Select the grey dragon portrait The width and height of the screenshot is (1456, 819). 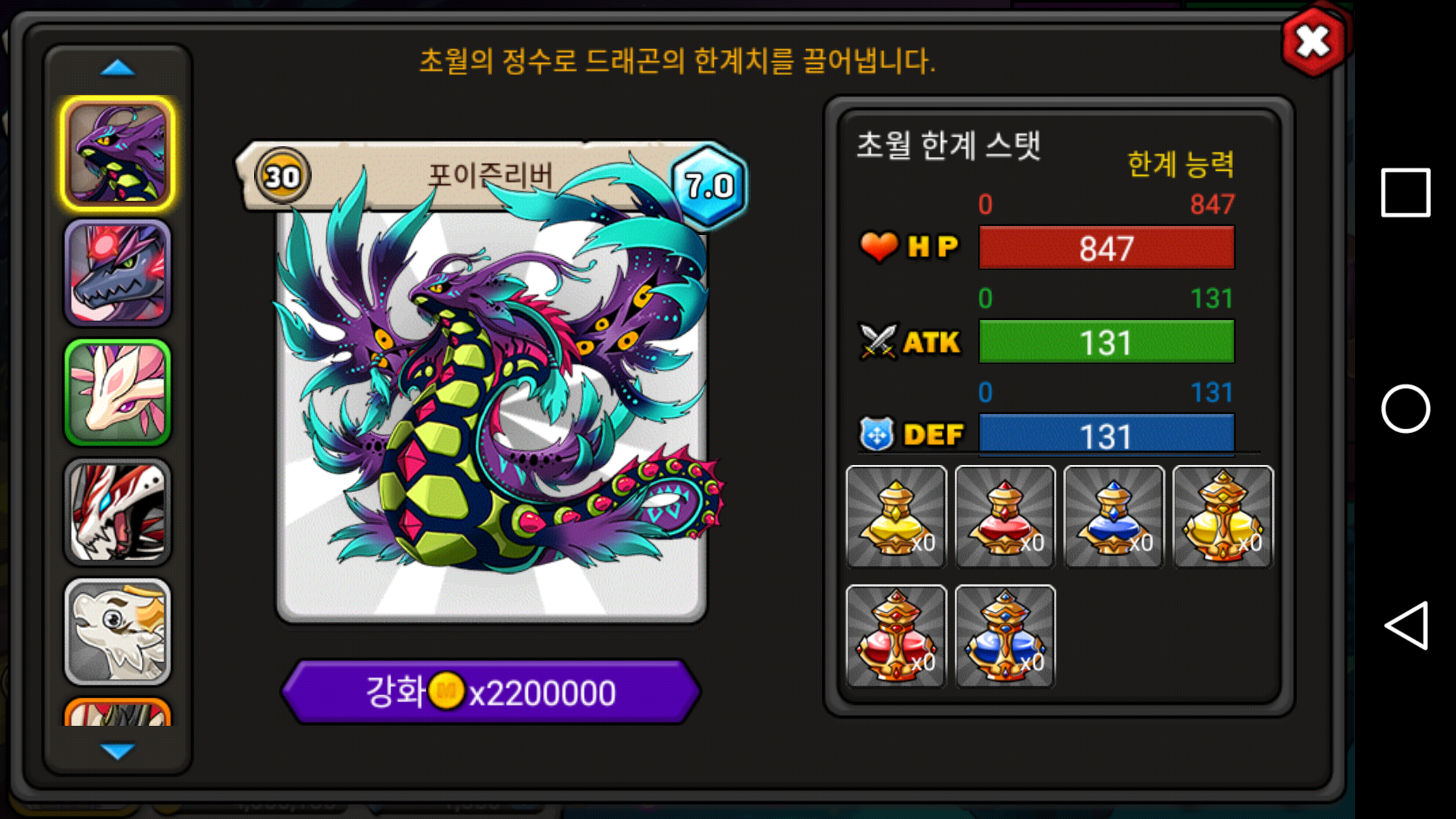118,632
